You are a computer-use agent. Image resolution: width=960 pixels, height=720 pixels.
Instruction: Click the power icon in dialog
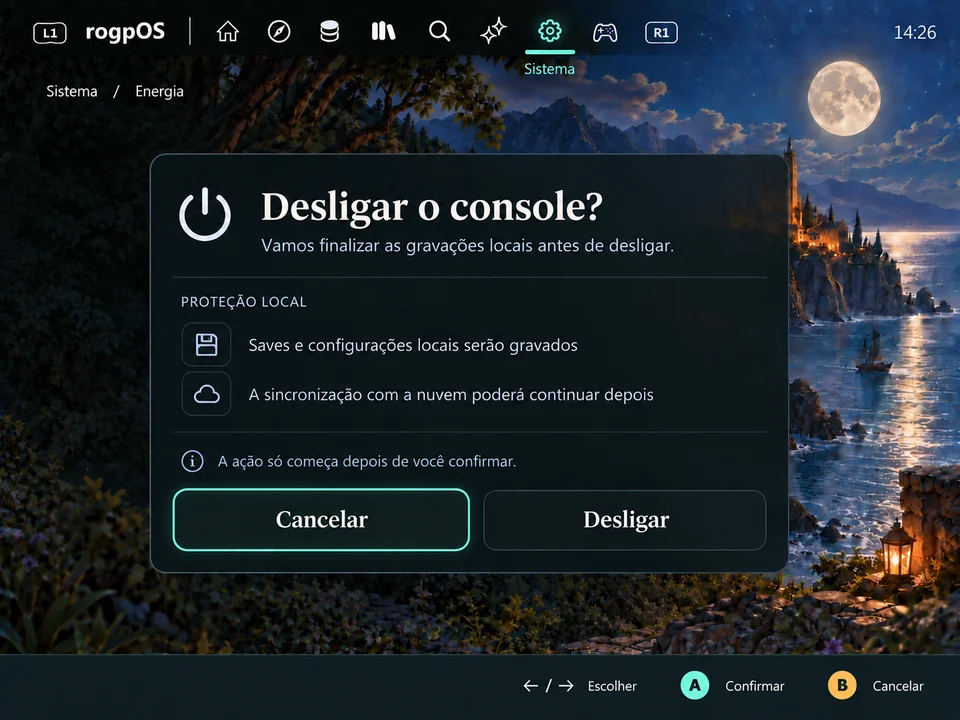(x=205, y=214)
